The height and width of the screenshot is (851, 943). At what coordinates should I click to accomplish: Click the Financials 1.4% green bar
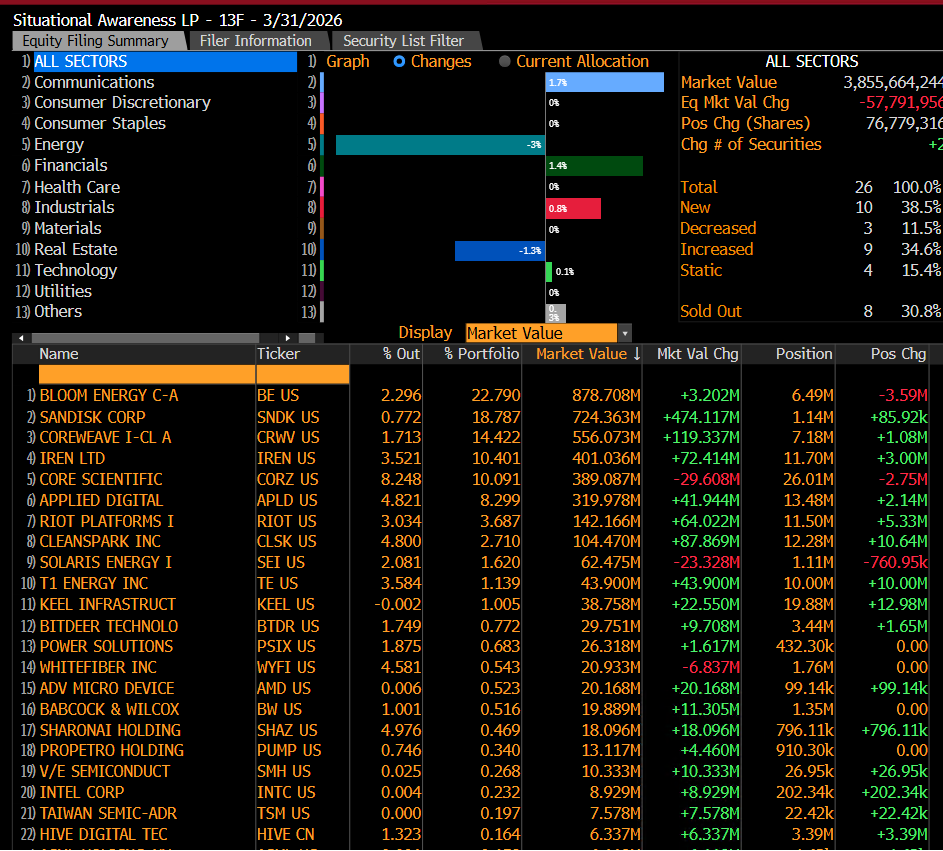point(594,166)
